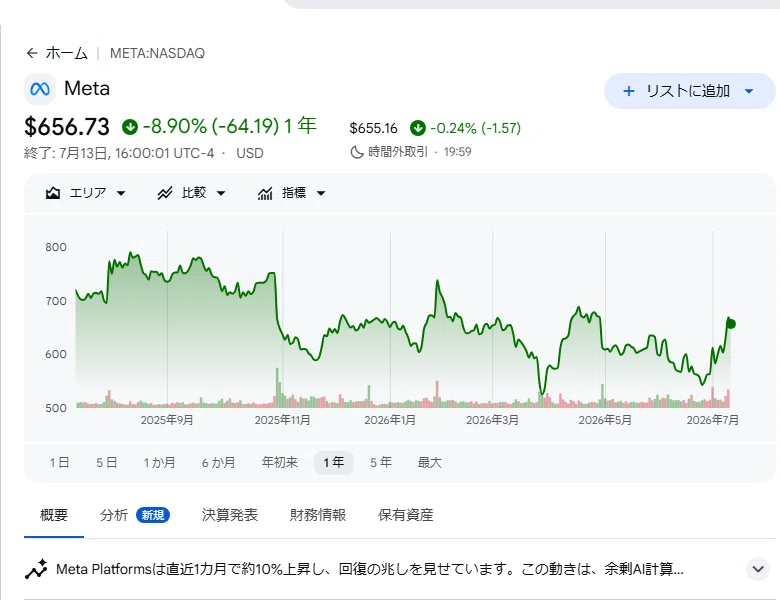Select the 1年 time range
The width and height of the screenshot is (780, 600).
(334, 463)
